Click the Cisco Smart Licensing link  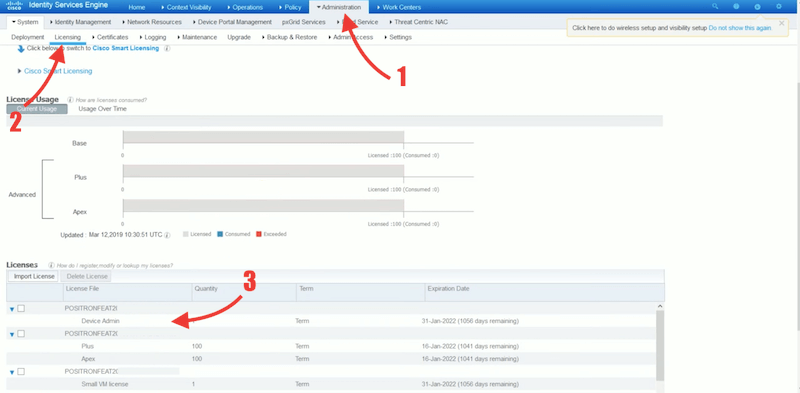coord(58,71)
